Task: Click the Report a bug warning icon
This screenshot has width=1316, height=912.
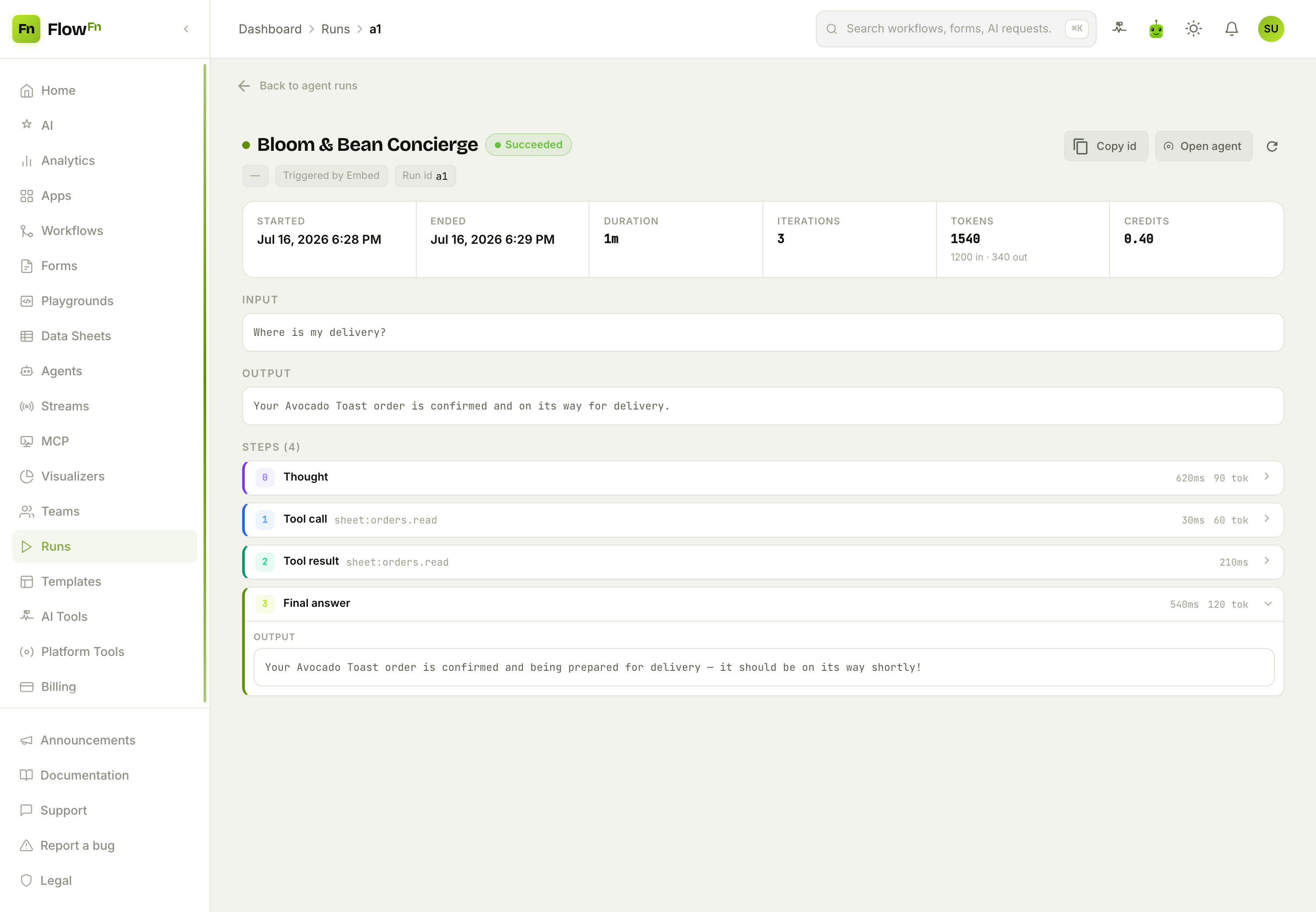Action: point(26,845)
